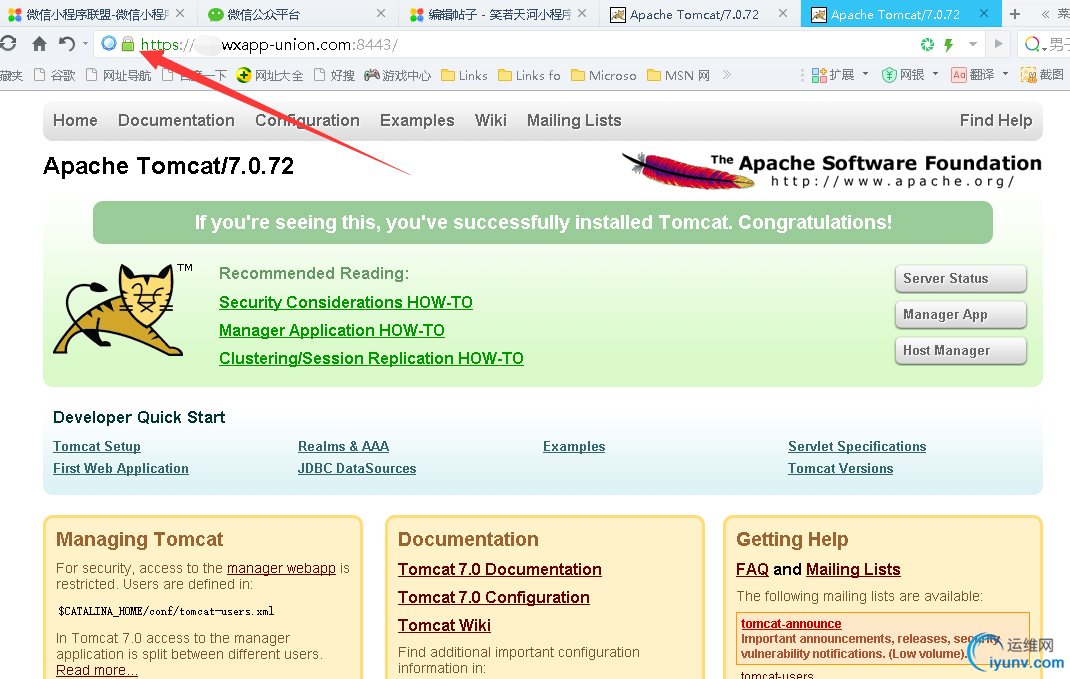Open the Servlet Specifications link

click(857, 446)
